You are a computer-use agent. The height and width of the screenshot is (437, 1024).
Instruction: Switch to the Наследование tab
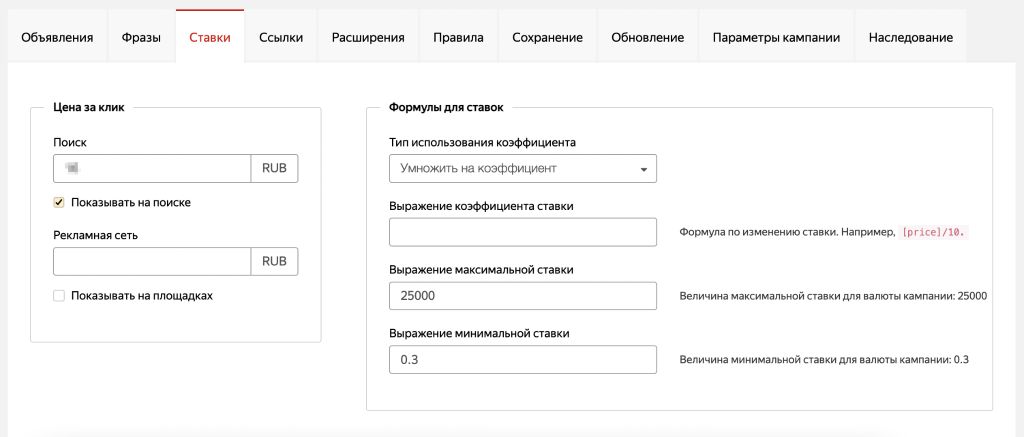click(910, 37)
